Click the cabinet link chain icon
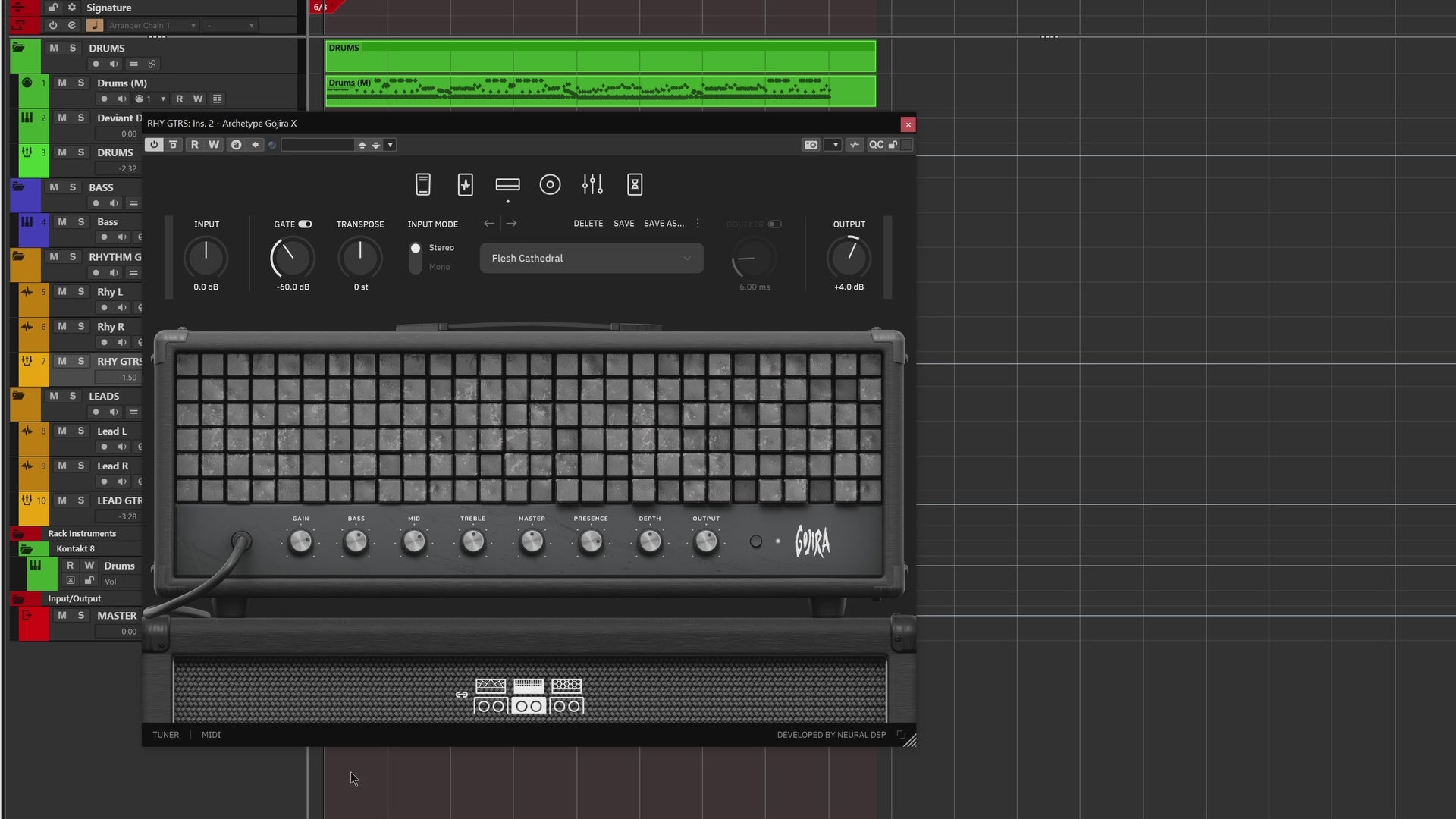This screenshot has height=819, width=1456. (x=462, y=694)
